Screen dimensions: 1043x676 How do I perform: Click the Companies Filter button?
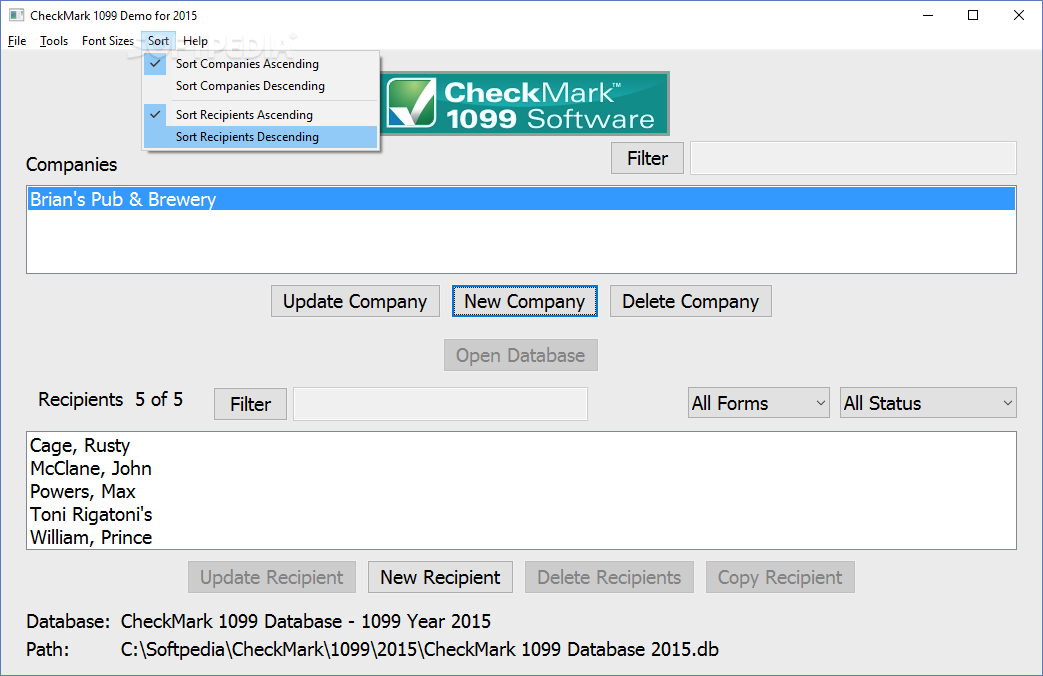tap(647, 158)
